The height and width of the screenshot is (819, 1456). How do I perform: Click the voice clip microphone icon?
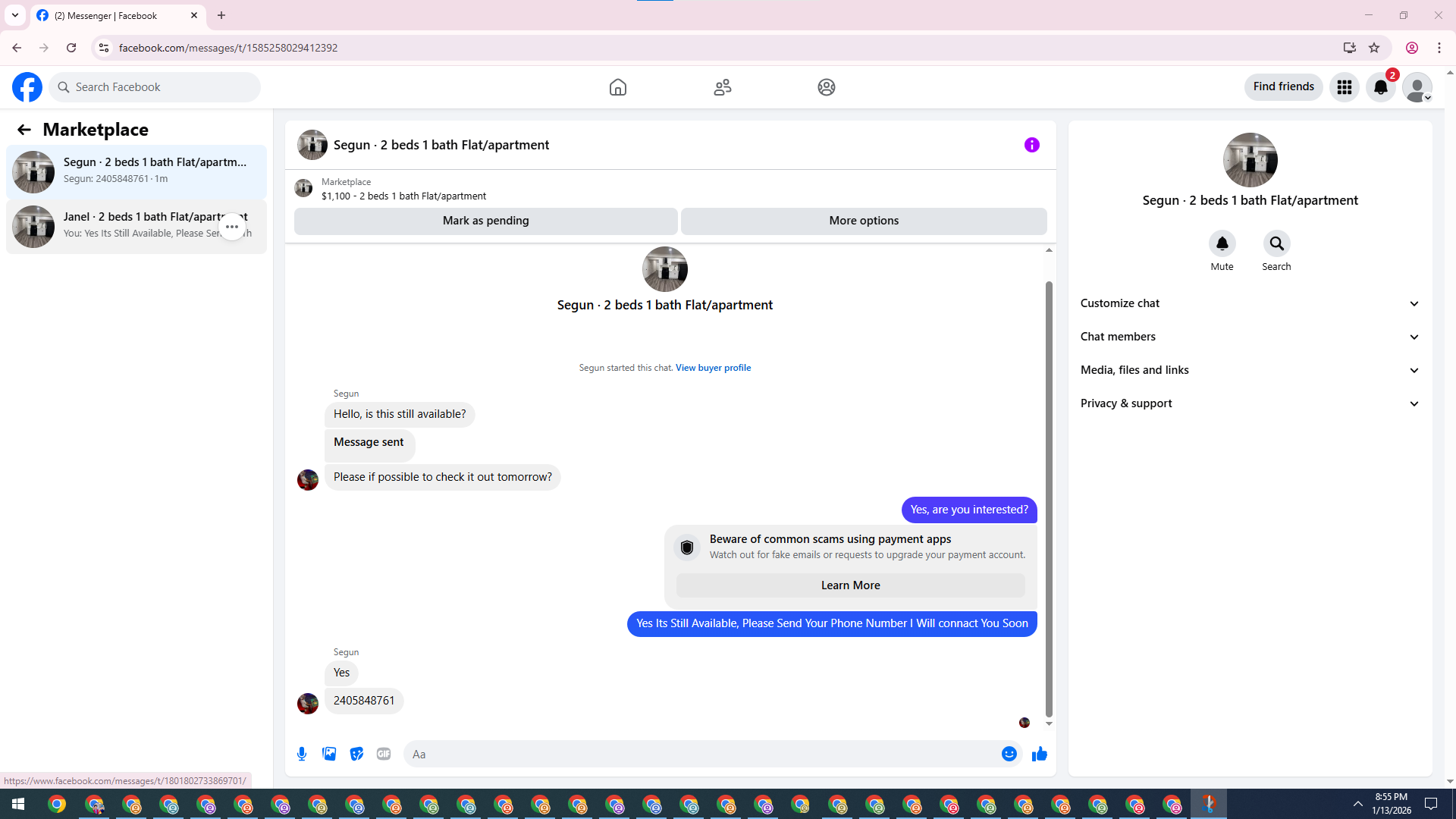click(x=302, y=754)
